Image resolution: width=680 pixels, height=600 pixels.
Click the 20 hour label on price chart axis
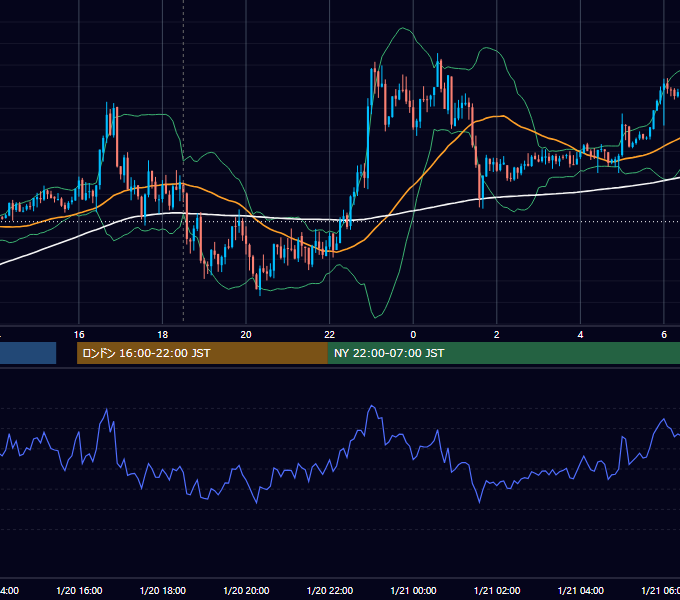[x=246, y=335]
